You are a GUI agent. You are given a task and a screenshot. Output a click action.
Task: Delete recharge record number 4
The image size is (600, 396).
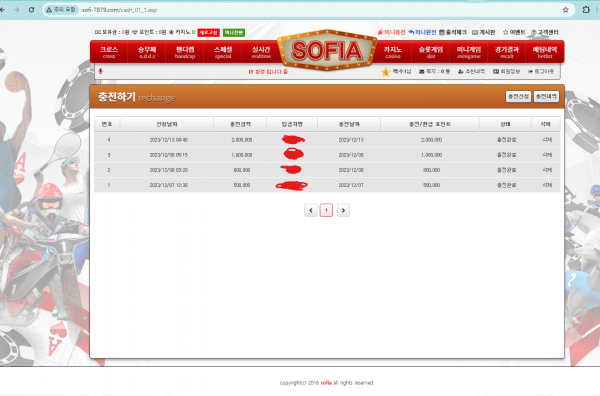tap(547, 140)
